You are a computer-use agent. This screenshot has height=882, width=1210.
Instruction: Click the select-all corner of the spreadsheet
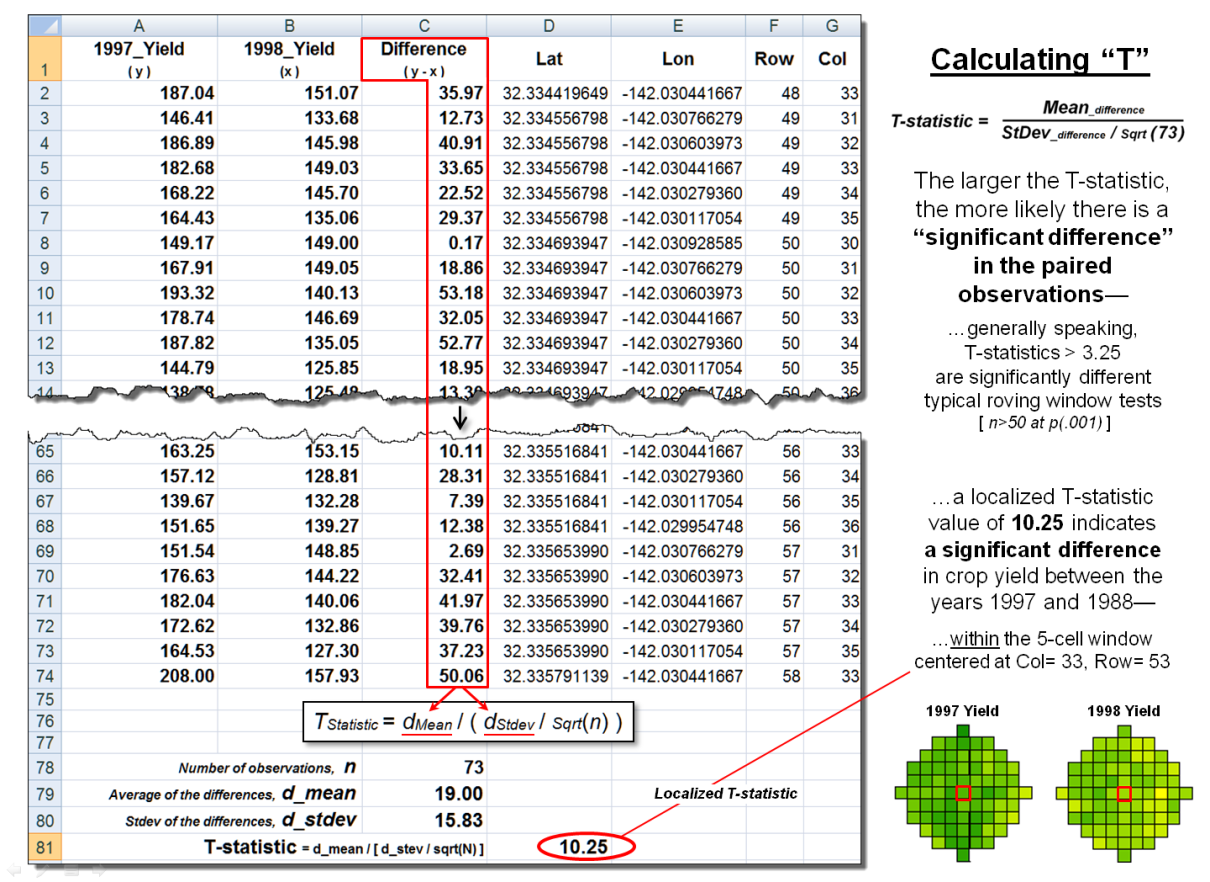46,25
